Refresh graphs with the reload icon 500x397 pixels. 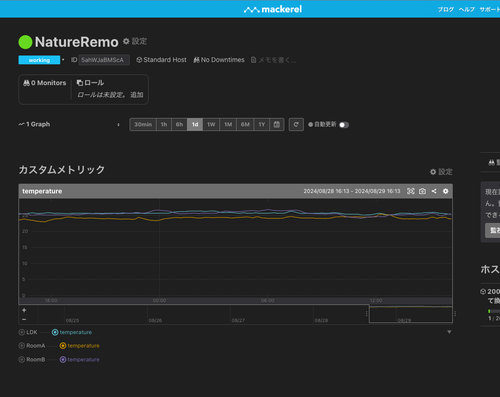pyautogui.click(x=296, y=124)
